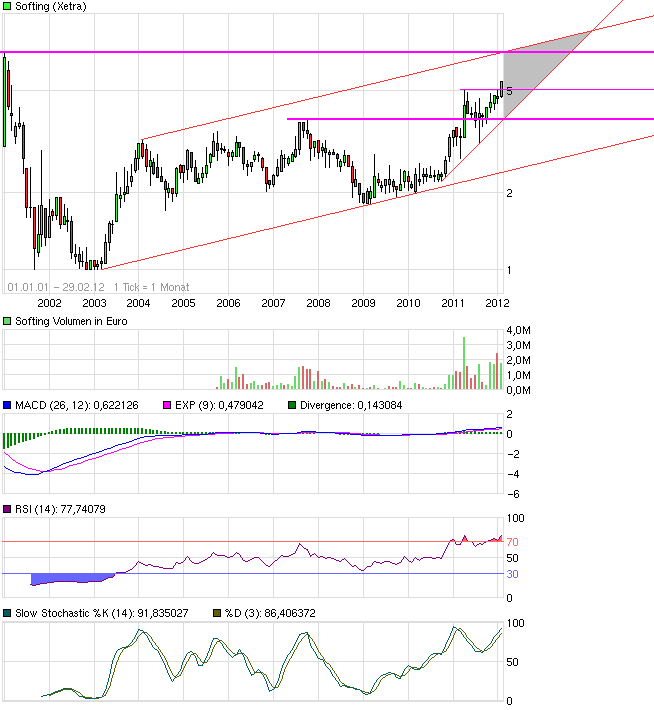
Task: Click the purple RSI (14) legend square
Action: click(x=7, y=509)
